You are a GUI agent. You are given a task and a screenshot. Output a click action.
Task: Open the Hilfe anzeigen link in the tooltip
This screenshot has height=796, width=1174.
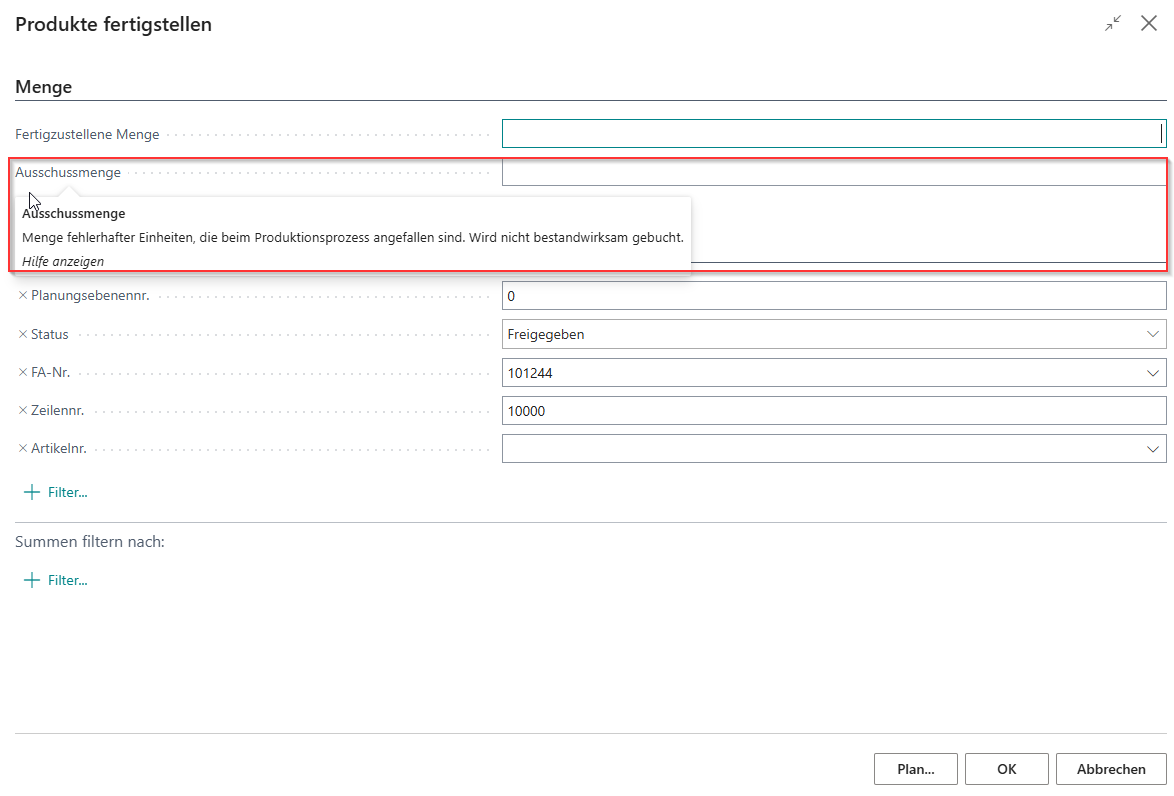point(63,261)
